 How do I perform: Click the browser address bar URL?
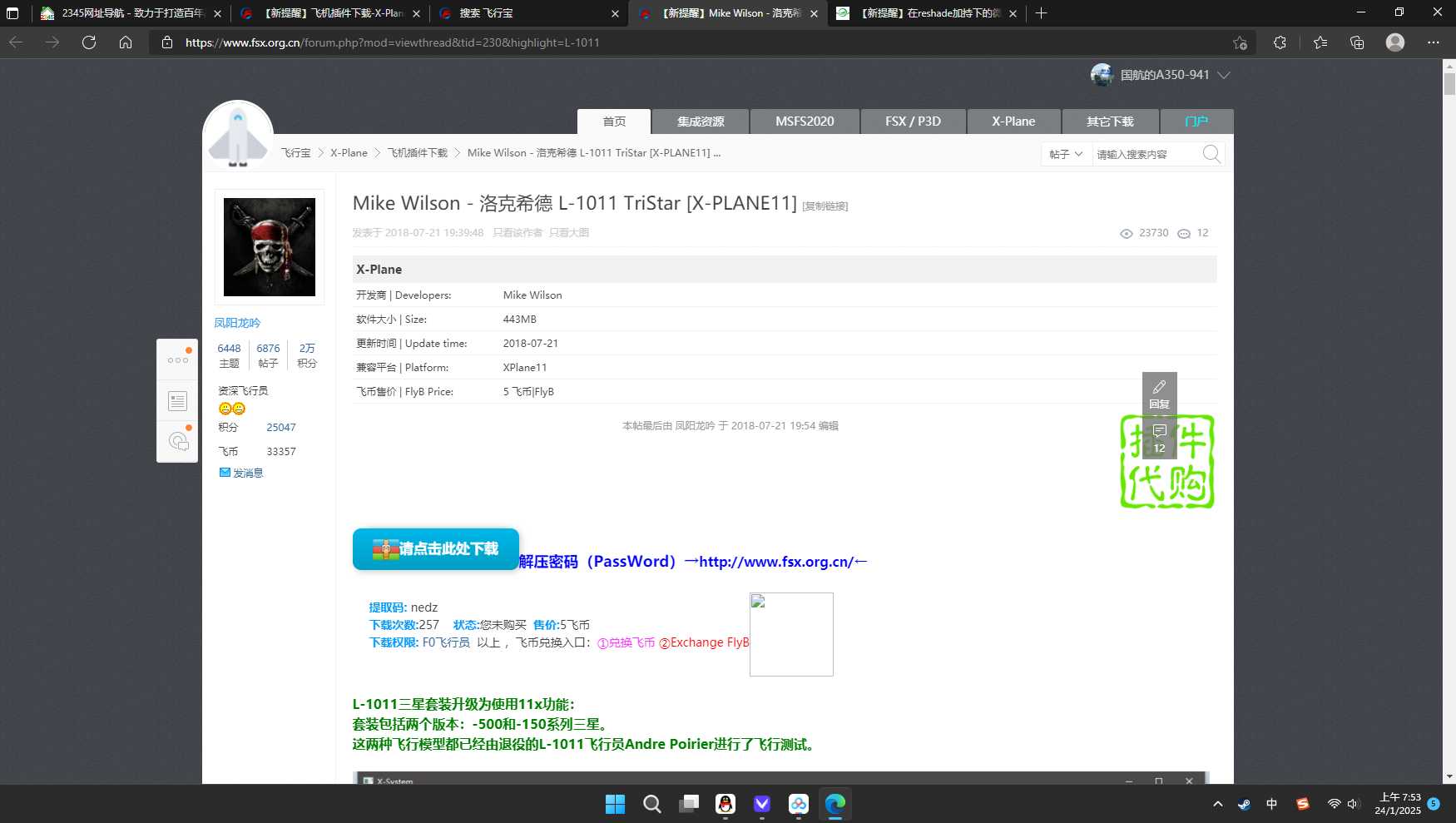click(x=392, y=42)
